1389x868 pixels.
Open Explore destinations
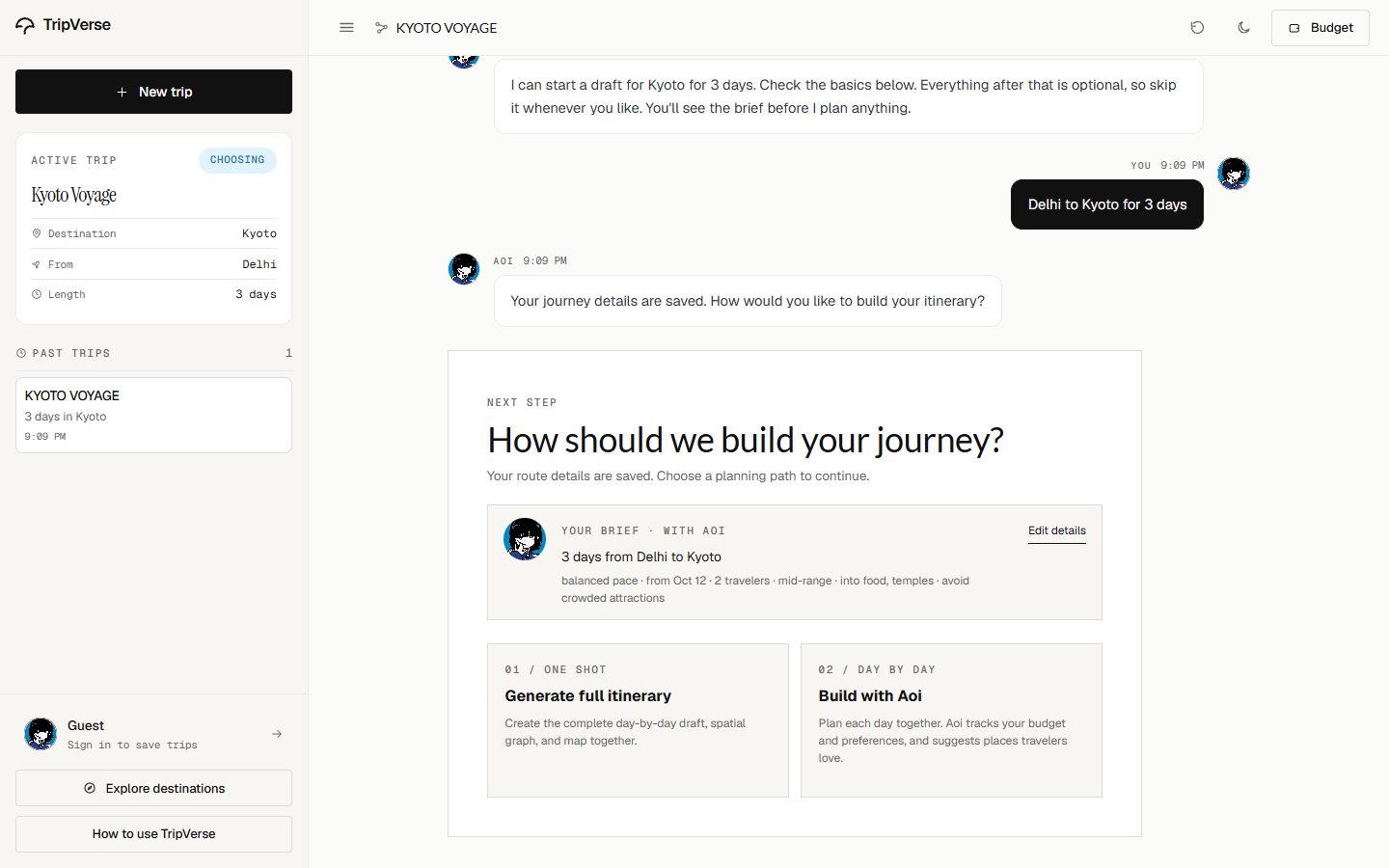pos(153,788)
